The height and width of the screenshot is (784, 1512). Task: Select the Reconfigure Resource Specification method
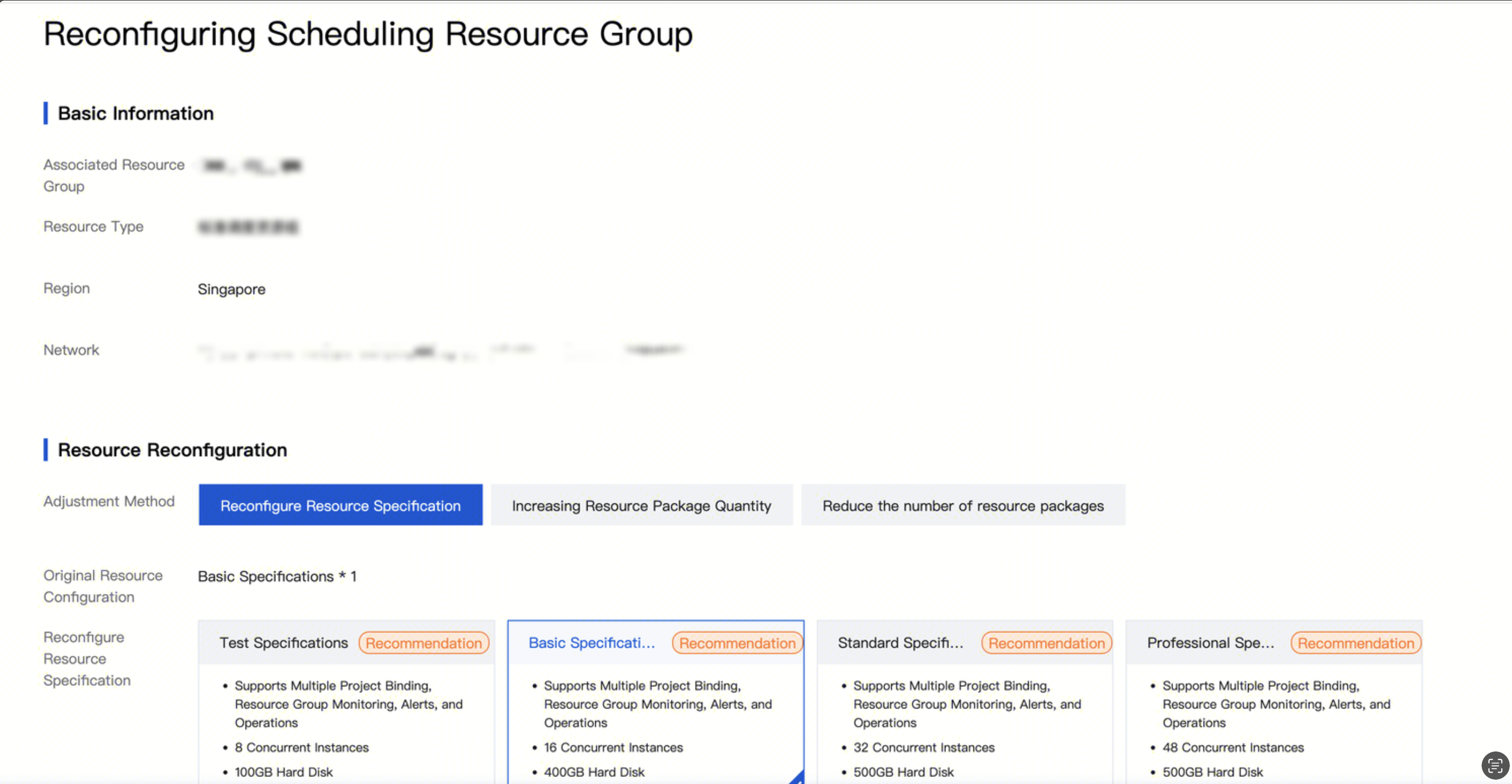pos(341,505)
